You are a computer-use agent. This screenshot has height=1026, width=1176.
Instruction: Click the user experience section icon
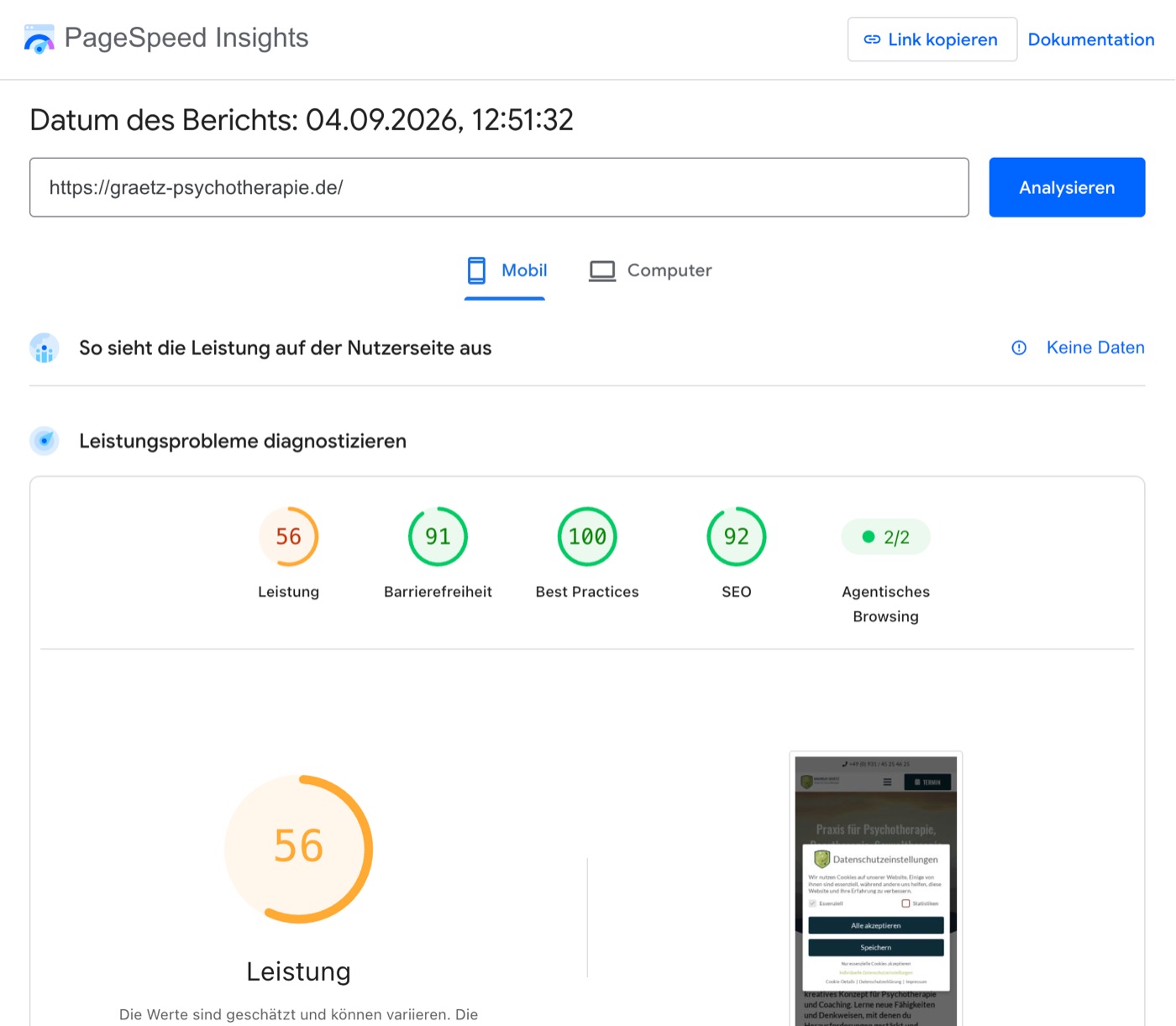45,348
